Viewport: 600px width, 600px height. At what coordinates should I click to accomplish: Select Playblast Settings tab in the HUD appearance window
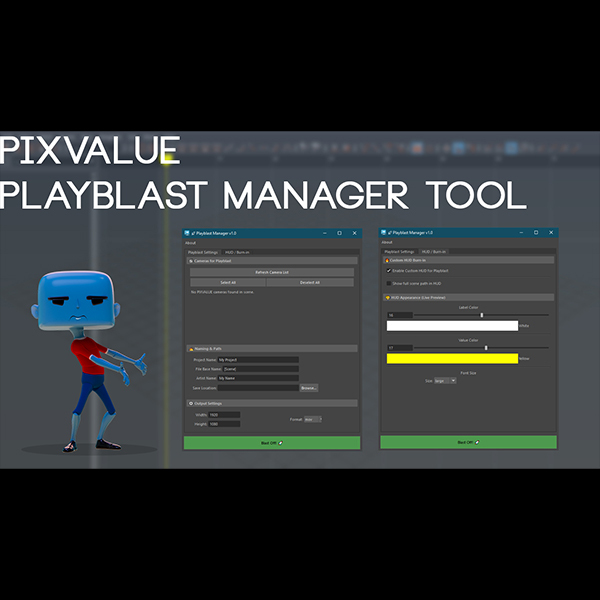[399, 251]
